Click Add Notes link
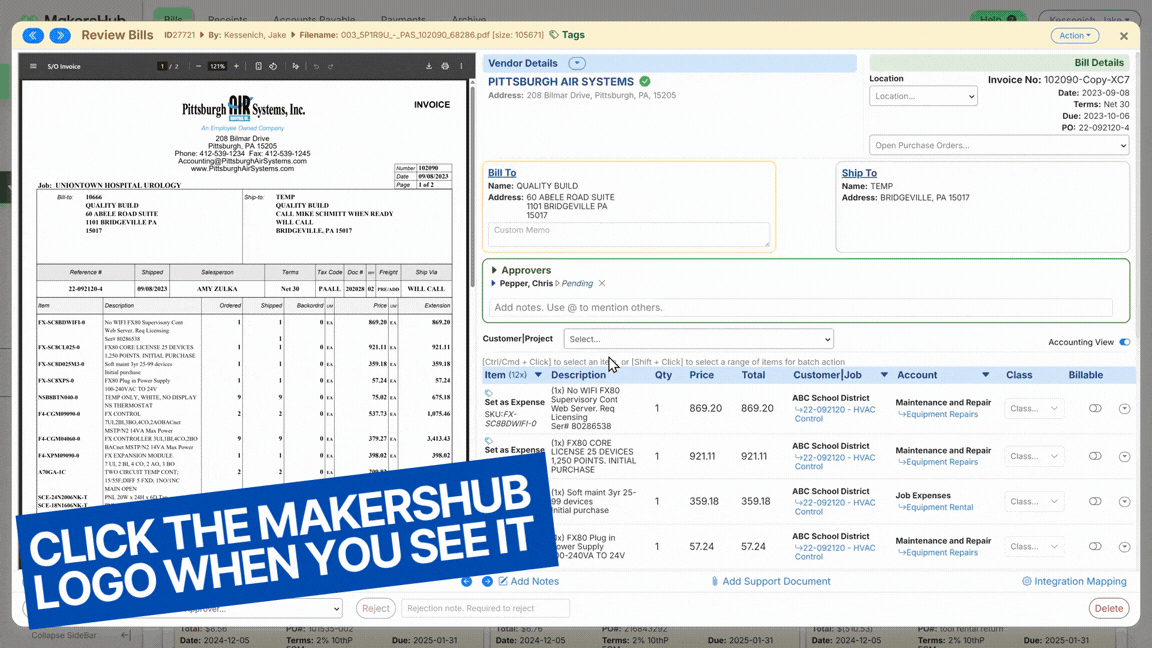Image resolution: width=1152 pixels, height=648 pixels. click(528, 581)
